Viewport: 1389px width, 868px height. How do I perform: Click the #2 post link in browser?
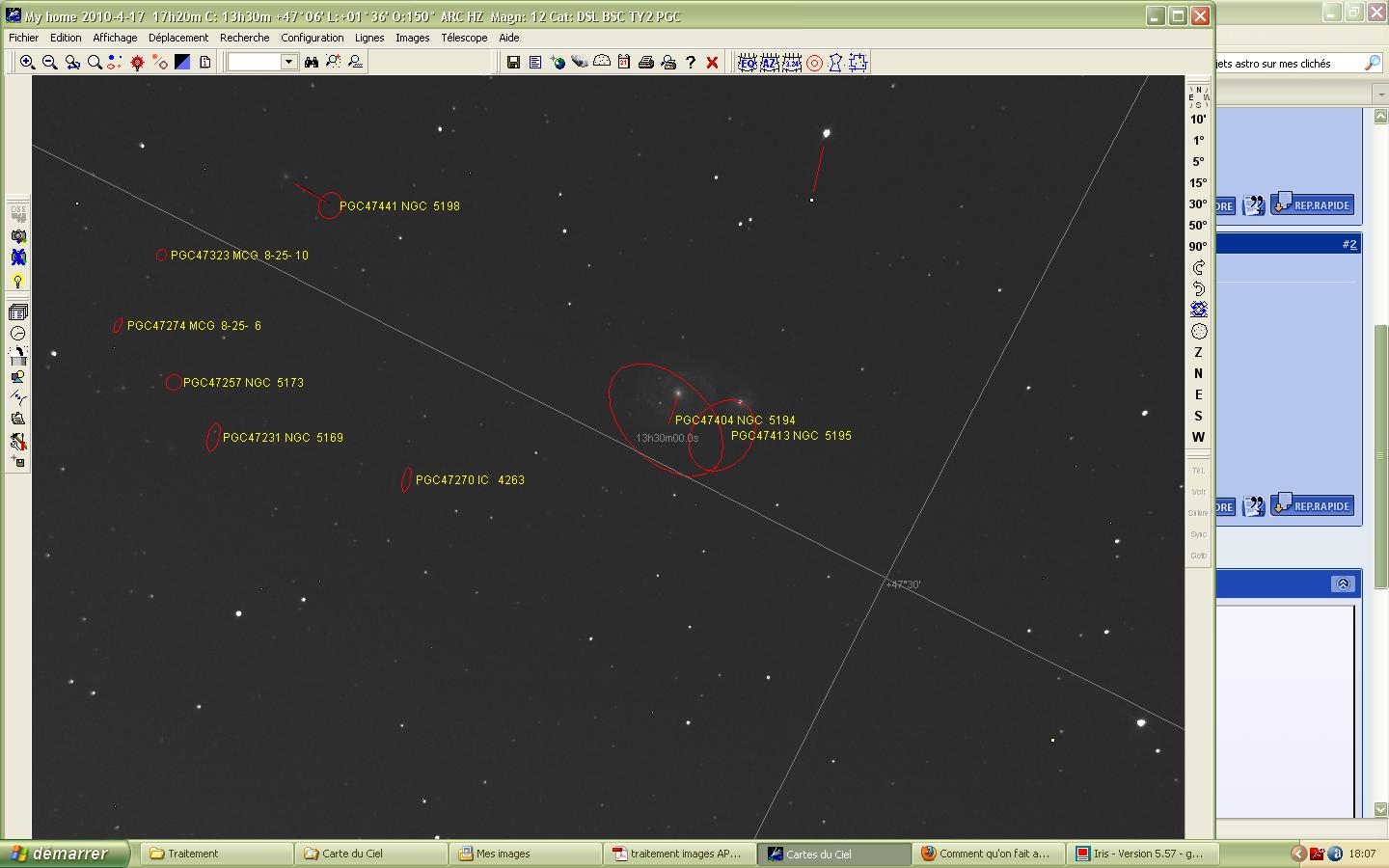pos(1349,245)
